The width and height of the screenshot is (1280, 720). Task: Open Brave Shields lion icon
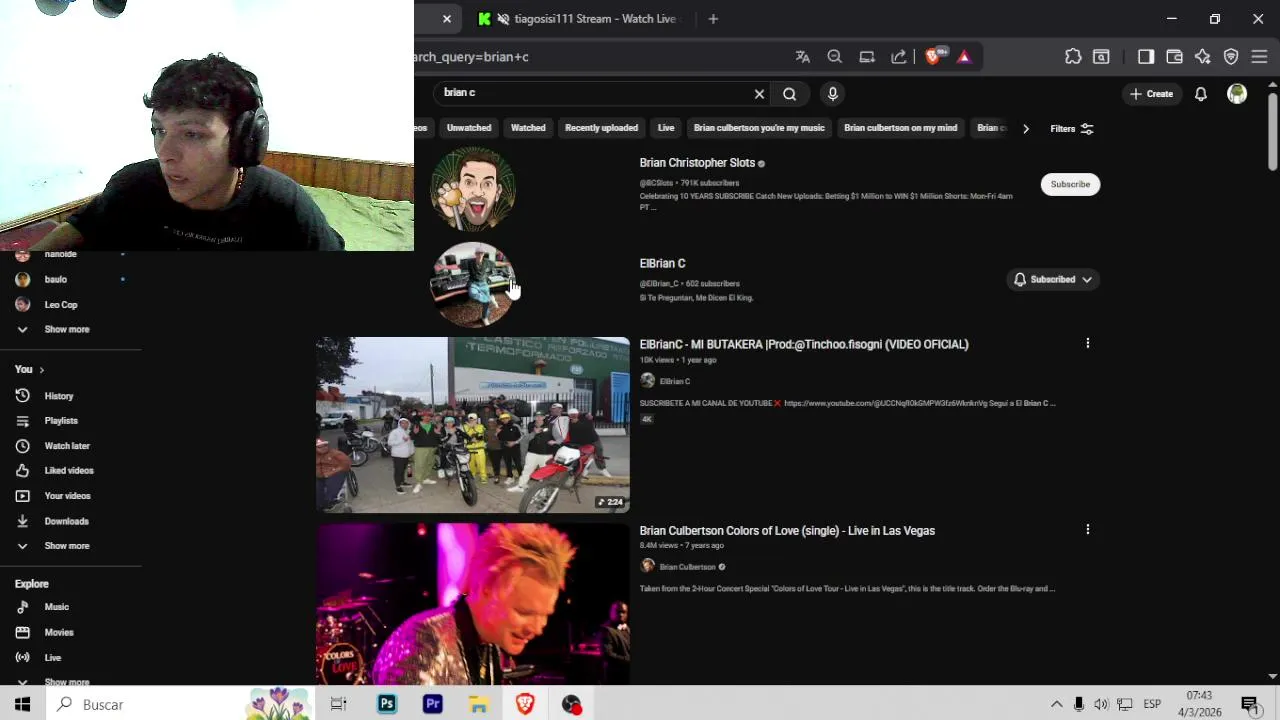coord(933,57)
